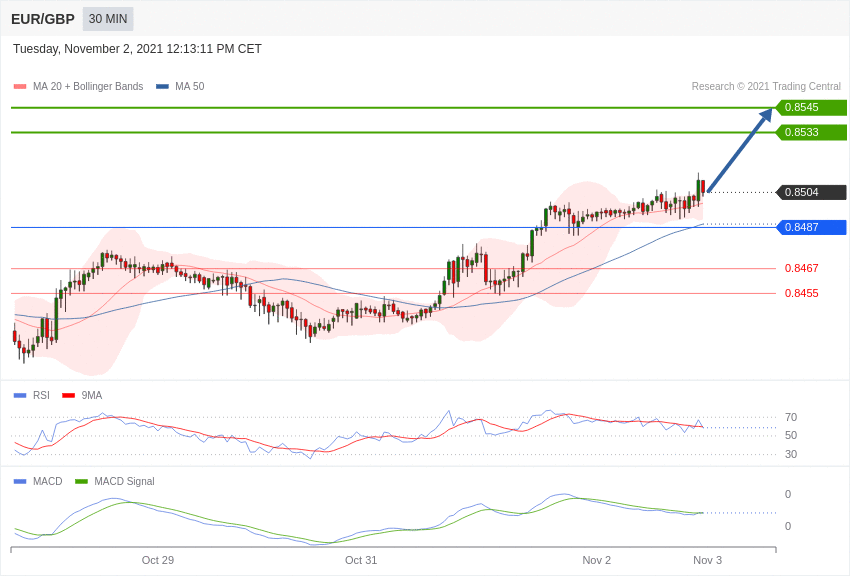This screenshot has width=850, height=576.
Task: Click the MACD legend label
Action: (48, 481)
